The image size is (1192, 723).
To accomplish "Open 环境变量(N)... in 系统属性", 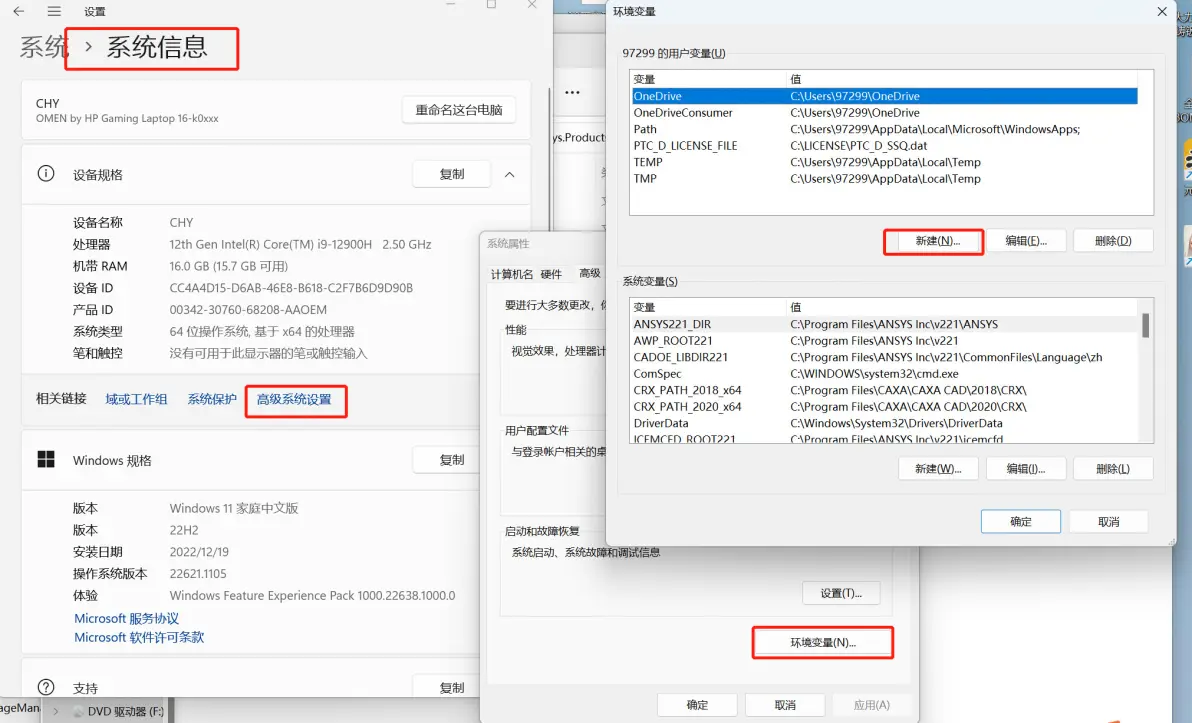I will [823, 642].
